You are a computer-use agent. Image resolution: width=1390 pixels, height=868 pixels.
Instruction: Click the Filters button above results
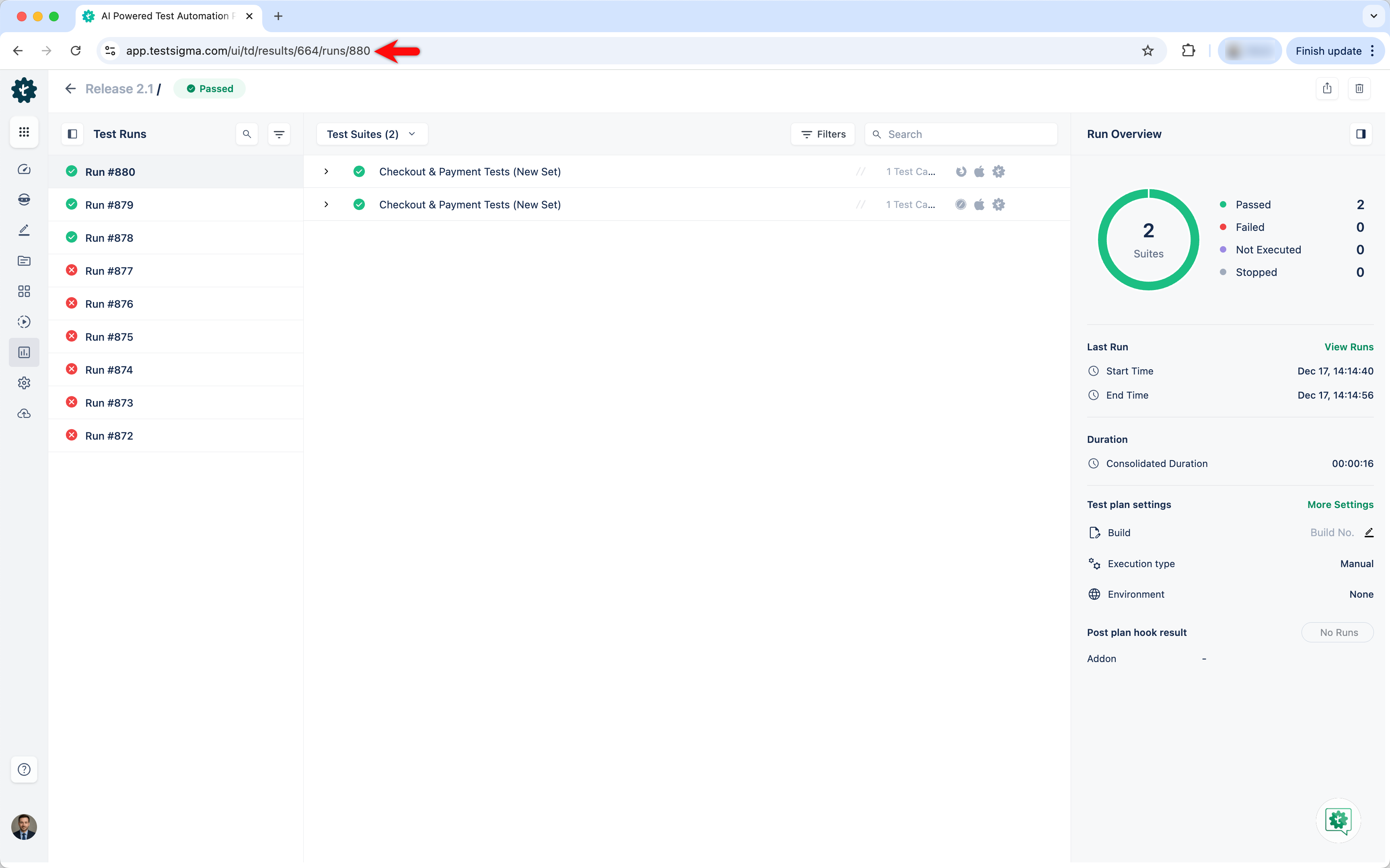(822, 134)
